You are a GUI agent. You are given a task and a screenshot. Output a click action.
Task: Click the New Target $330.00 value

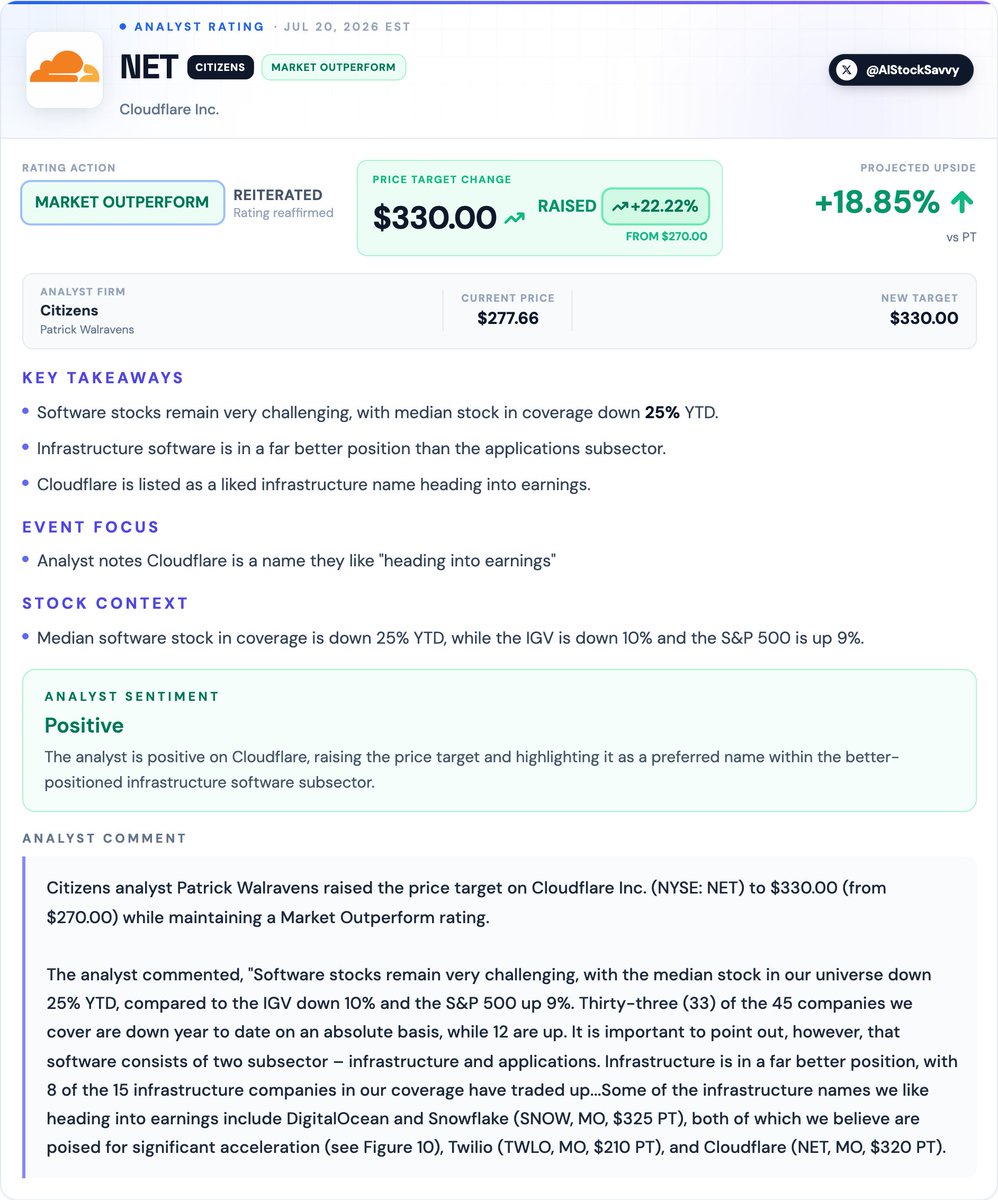point(924,319)
